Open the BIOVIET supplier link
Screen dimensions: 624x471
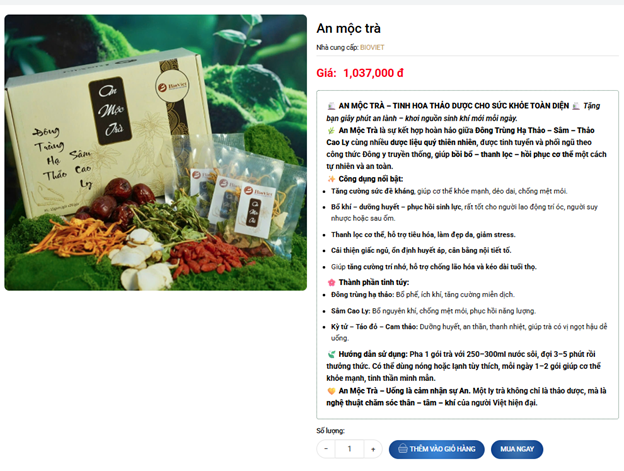[372, 47]
